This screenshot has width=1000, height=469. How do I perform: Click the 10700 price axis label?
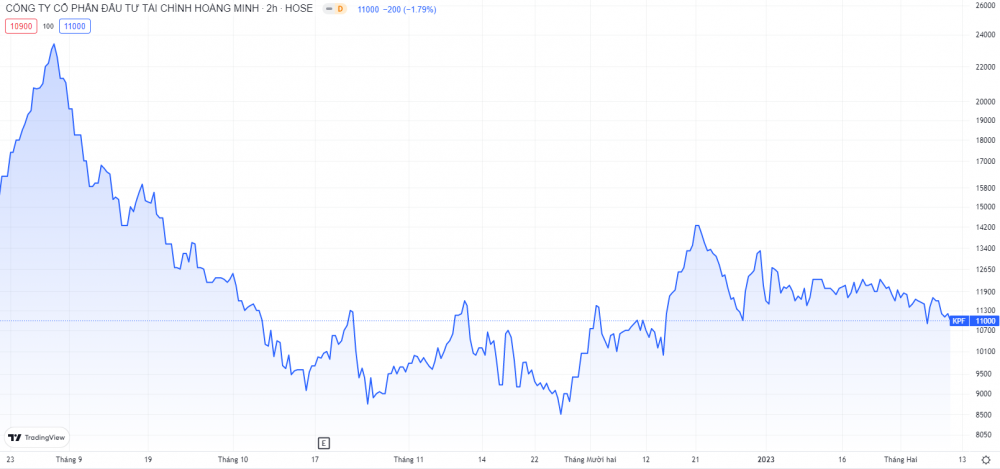(x=985, y=331)
